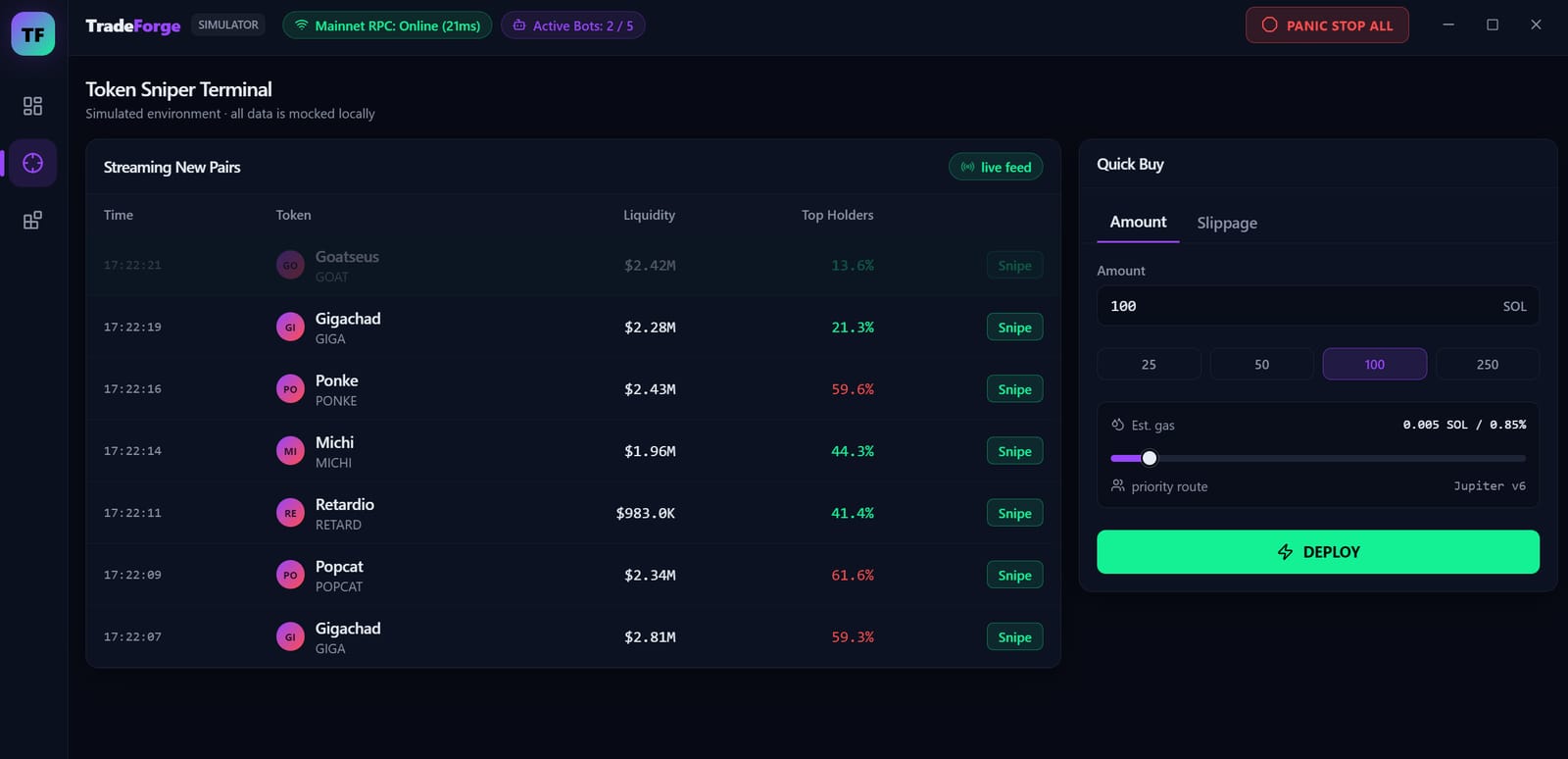Click the Liquidity column header

(649, 215)
